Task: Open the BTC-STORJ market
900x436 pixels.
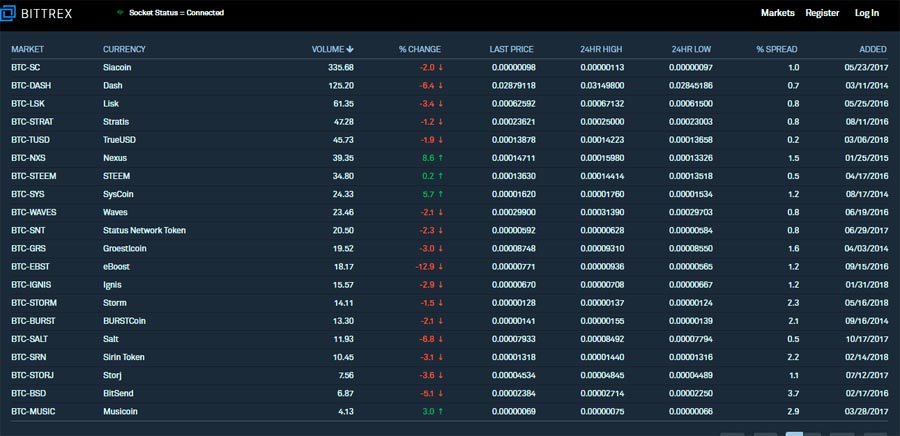Action: pyautogui.click(x=33, y=375)
